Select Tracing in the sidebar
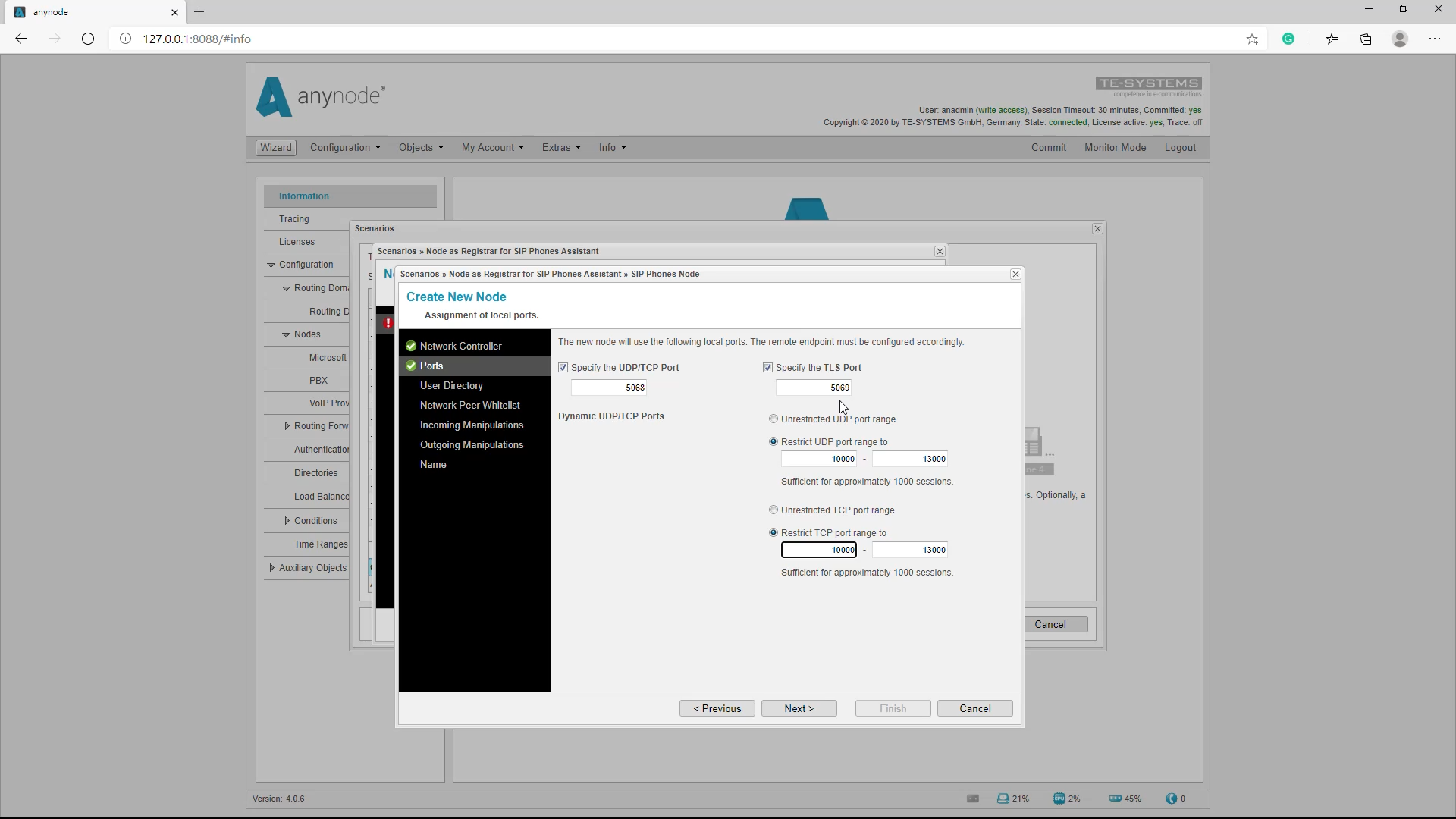 point(293,219)
